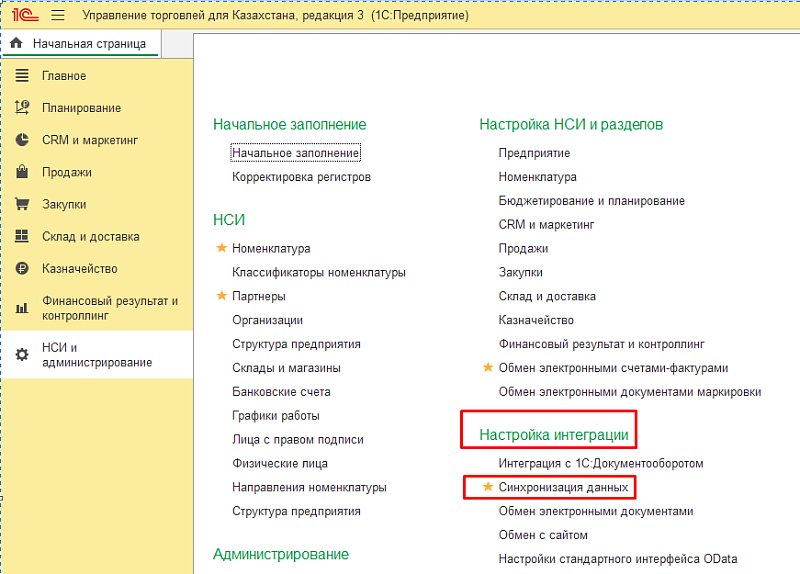Screen dimensions: 800x574
Task: Click the Продажи shopping bag icon
Action: click(x=22, y=172)
